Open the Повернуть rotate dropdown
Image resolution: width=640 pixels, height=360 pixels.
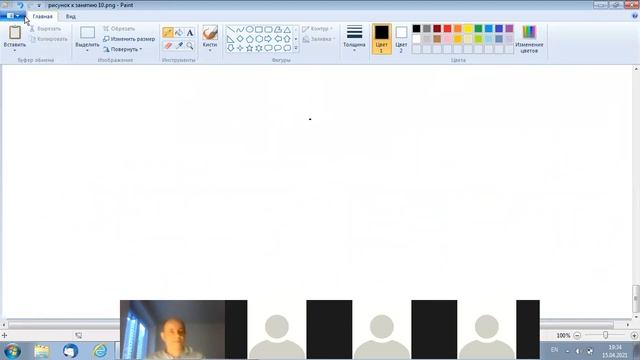tap(123, 49)
